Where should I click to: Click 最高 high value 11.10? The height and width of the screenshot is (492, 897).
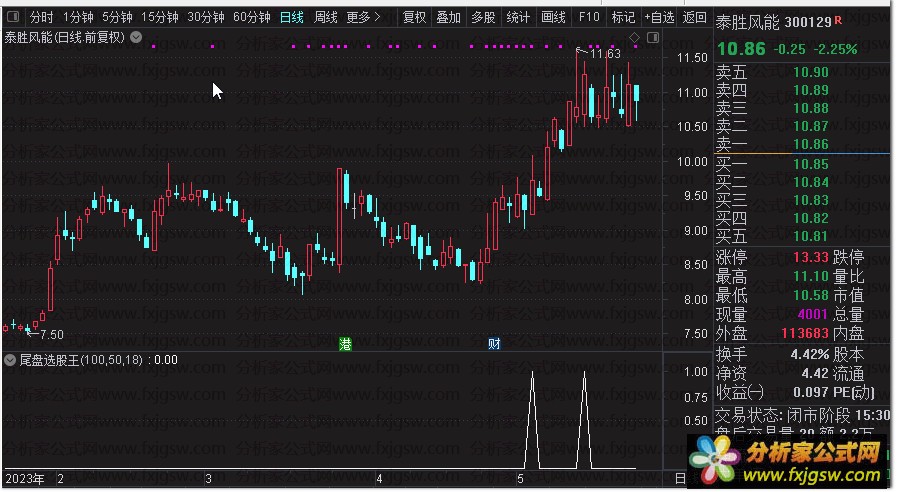coord(811,276)
